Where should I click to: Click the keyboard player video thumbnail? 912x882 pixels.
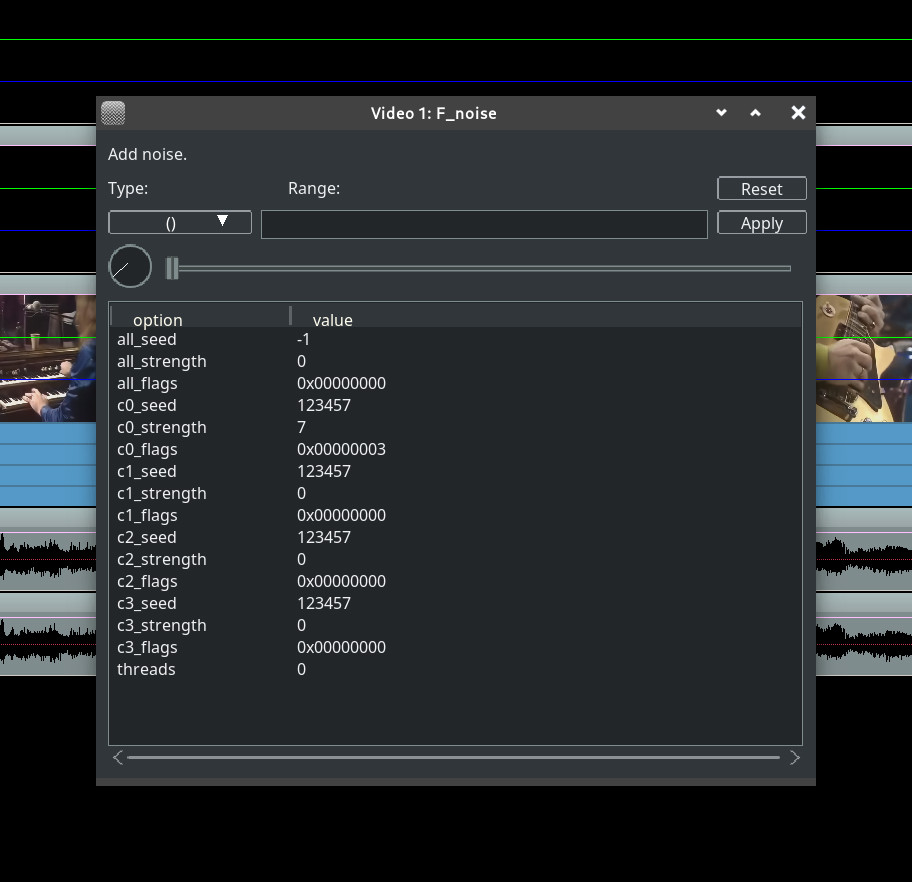pyautogui.click(x=47, y=358)
